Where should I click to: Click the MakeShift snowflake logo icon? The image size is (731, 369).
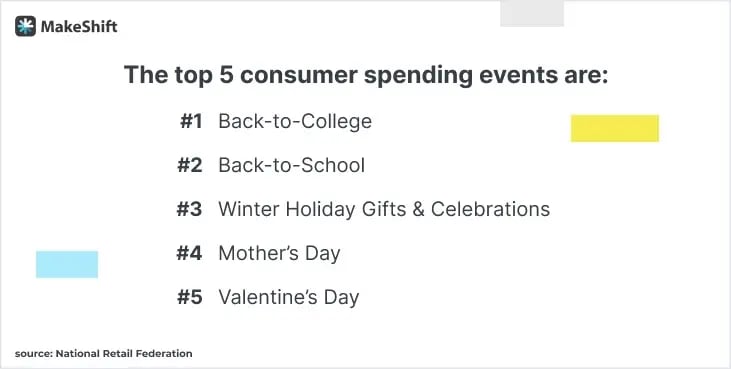(x=25, y=26)
